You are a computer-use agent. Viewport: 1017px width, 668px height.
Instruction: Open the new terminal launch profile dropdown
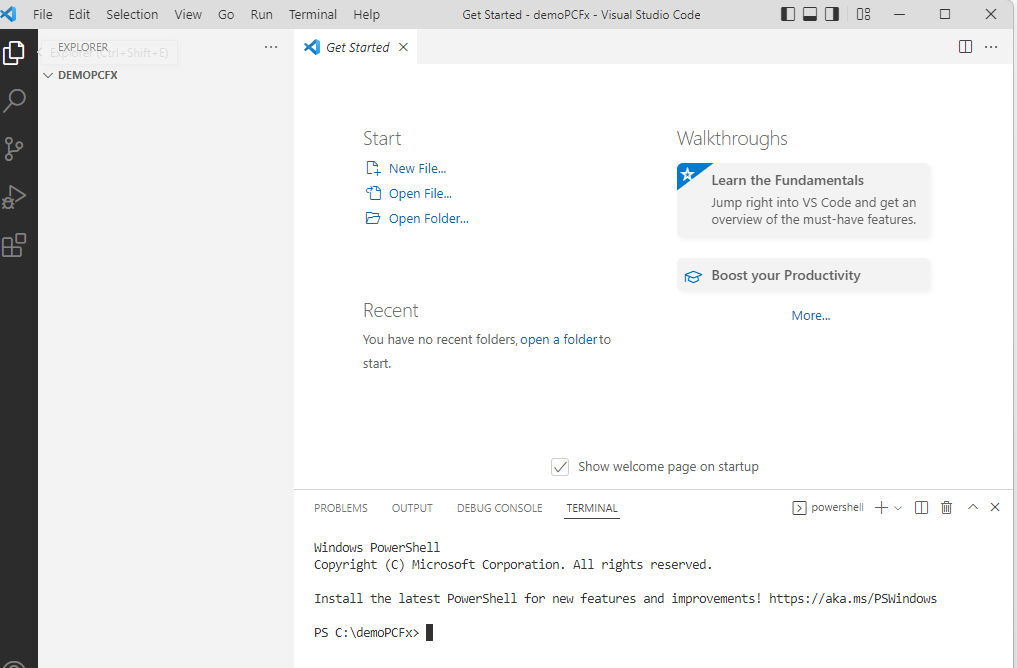(x=898, y=508)
